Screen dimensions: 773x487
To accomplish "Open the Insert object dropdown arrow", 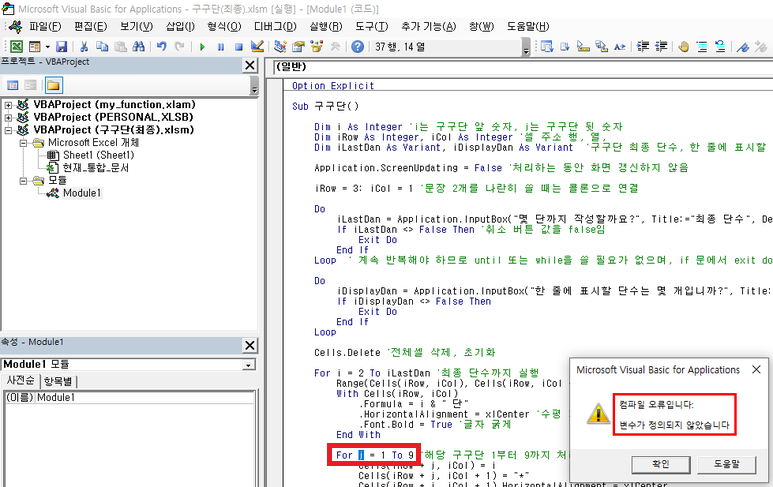I will pos(47,47).
